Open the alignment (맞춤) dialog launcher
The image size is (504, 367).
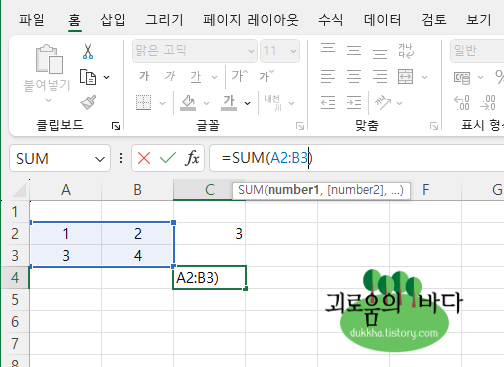pyautogui.click(x=434, y=126)
